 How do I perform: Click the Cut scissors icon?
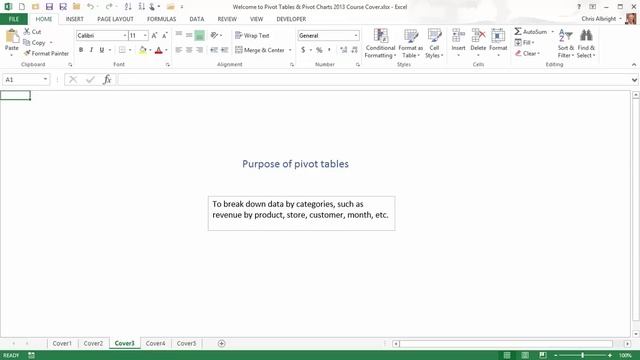27,31
